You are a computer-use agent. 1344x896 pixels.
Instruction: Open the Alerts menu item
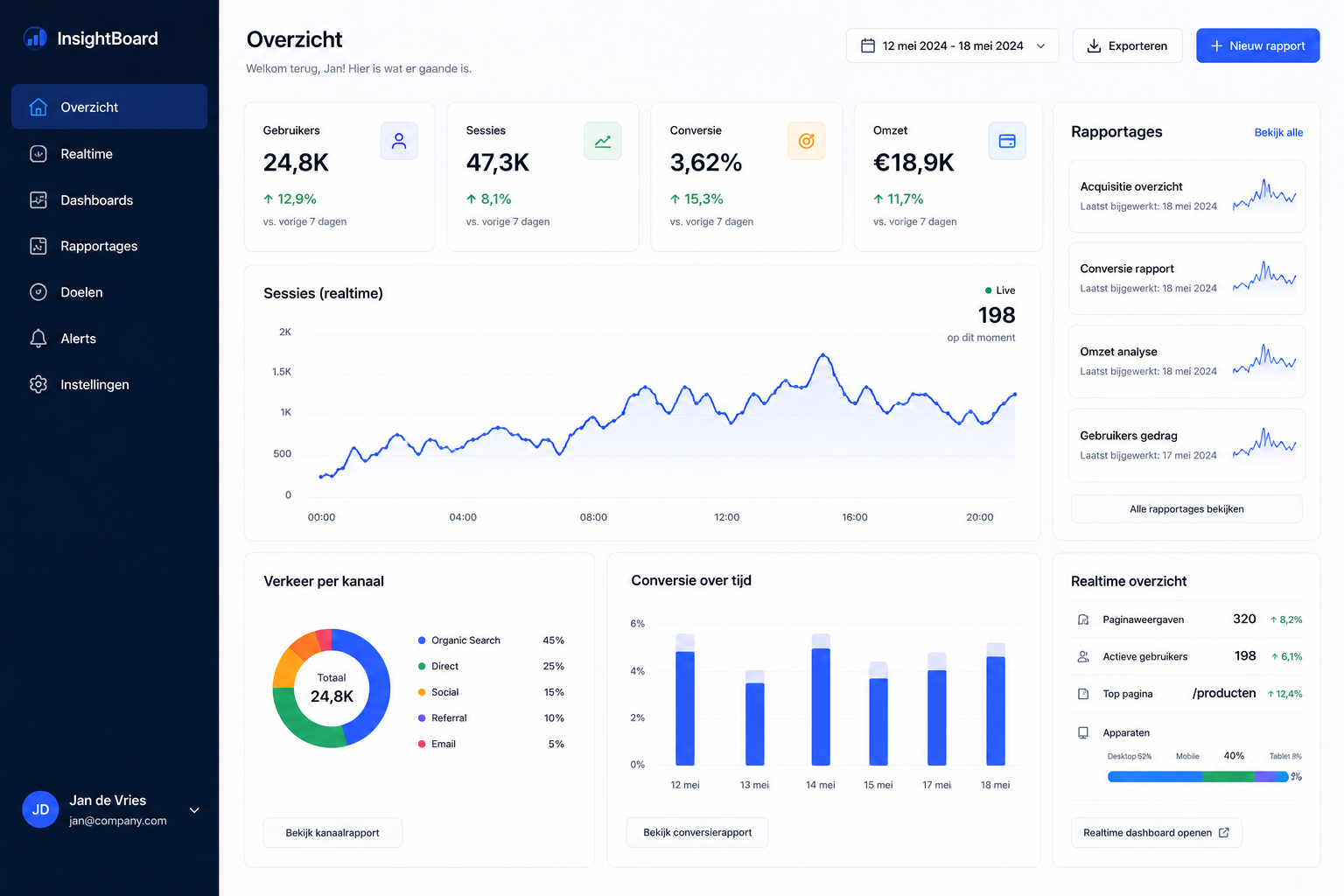click(x=109, y=339)
